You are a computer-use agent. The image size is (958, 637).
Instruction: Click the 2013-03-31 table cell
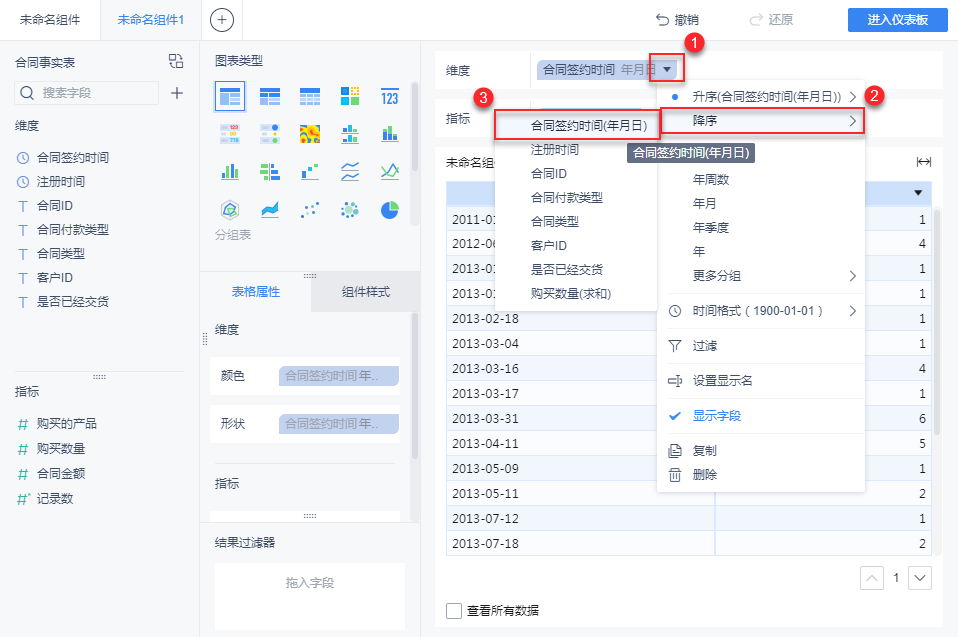coord(580,418)
